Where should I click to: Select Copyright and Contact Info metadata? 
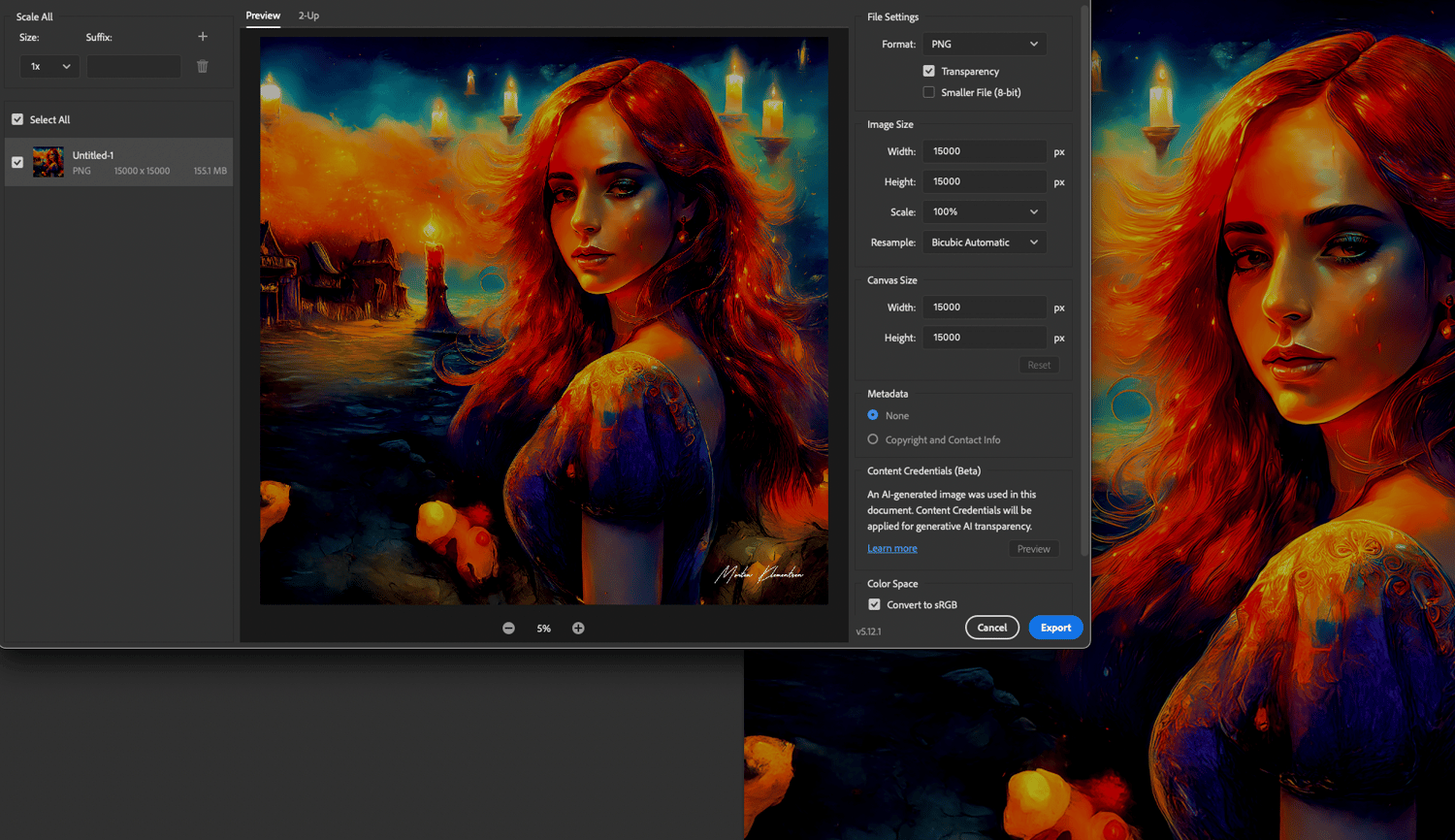[873, 439]
